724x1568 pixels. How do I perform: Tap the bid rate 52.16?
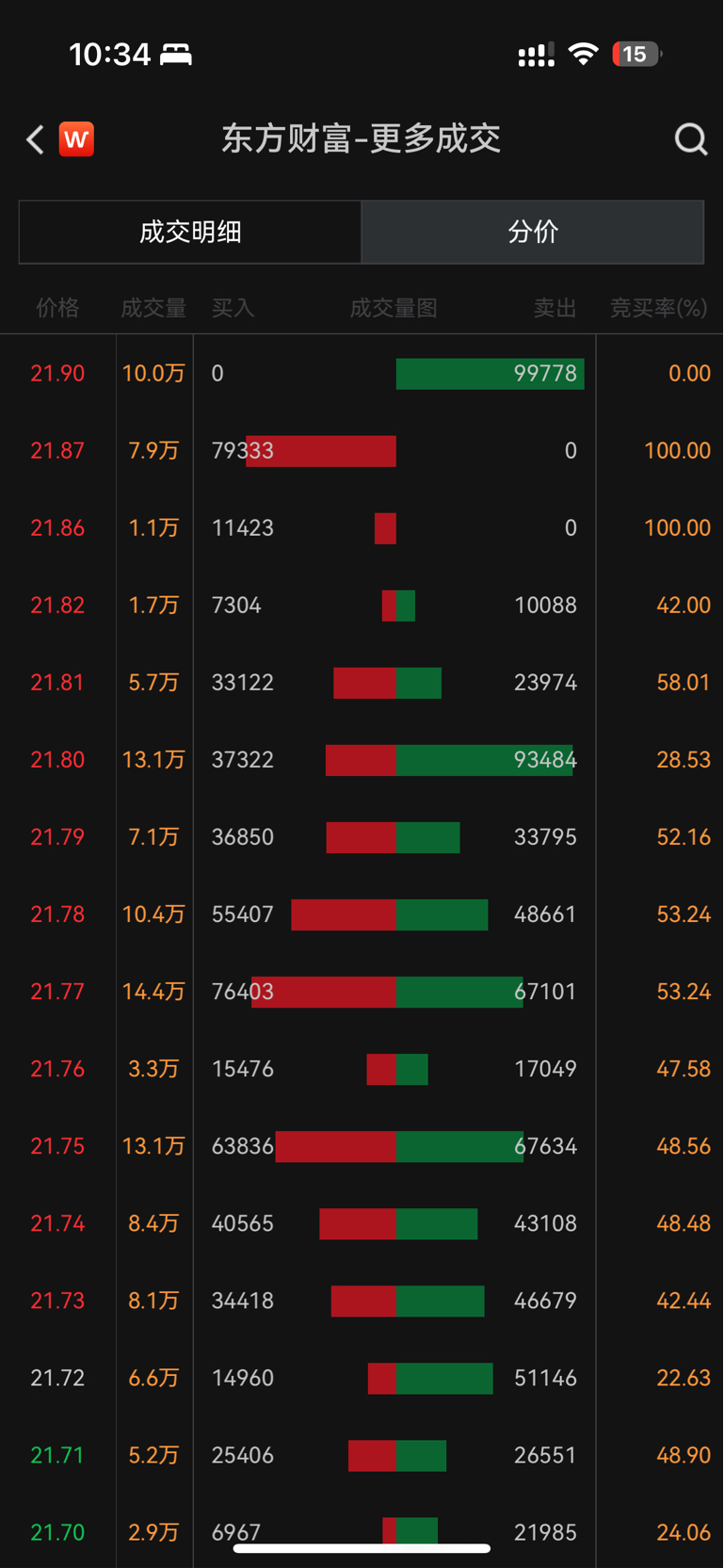[684, 837]
